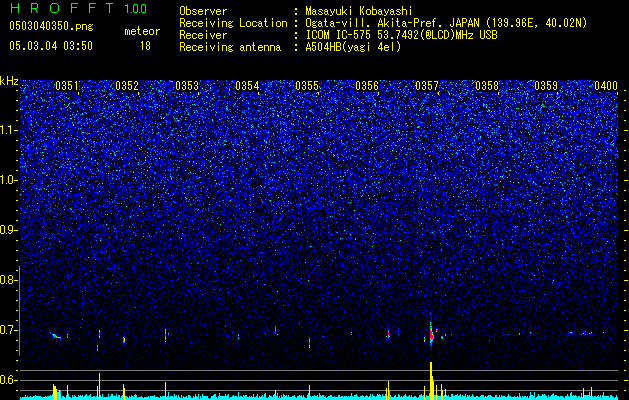Select the ICOM IC-575 receiver description
The height and width of the screenshot is (400, 629).
tap(401, 35)
